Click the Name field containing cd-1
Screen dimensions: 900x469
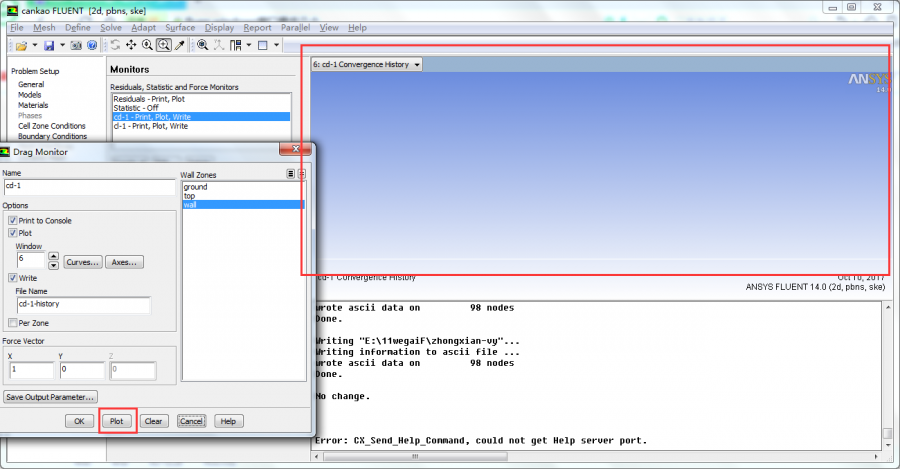[90, 187]
